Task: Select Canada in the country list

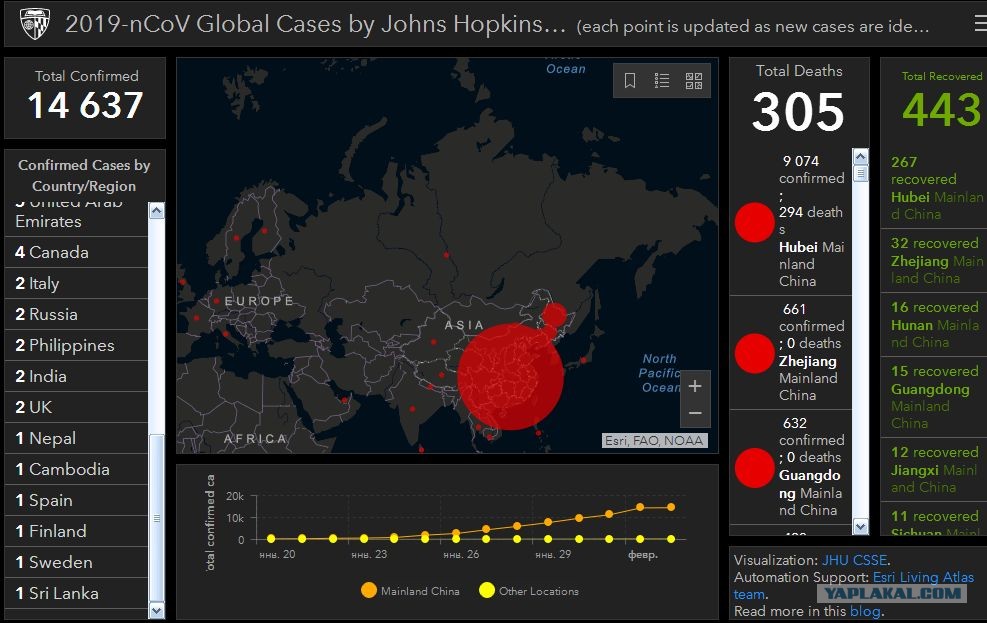Action: (76, 252)
